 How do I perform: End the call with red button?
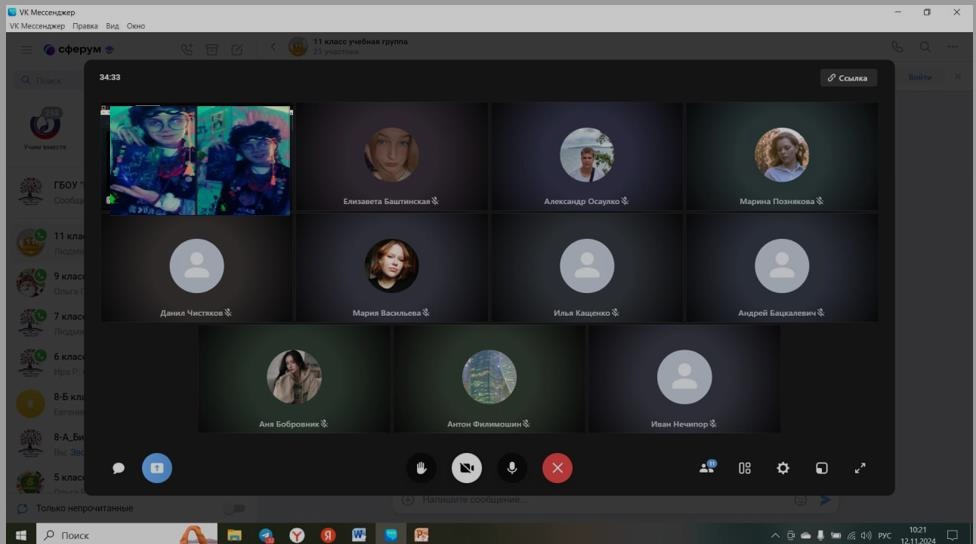557,468
